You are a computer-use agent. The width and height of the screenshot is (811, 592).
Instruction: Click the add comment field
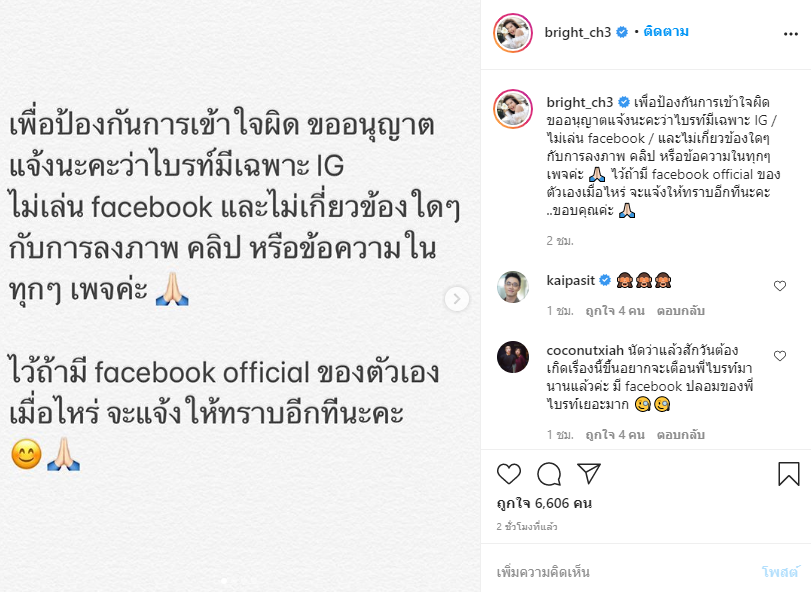[621, 572]
